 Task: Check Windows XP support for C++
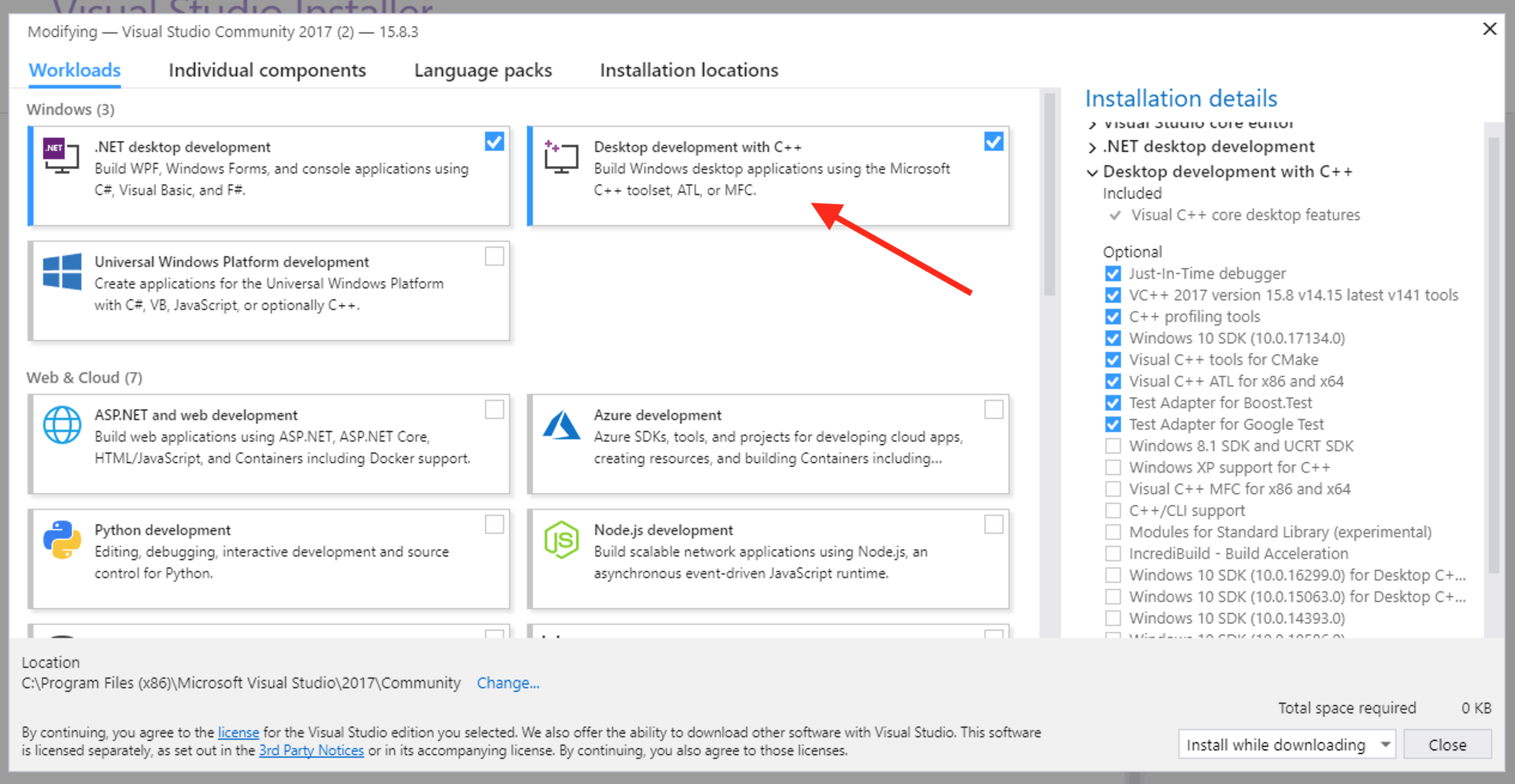click(1113, 467)
